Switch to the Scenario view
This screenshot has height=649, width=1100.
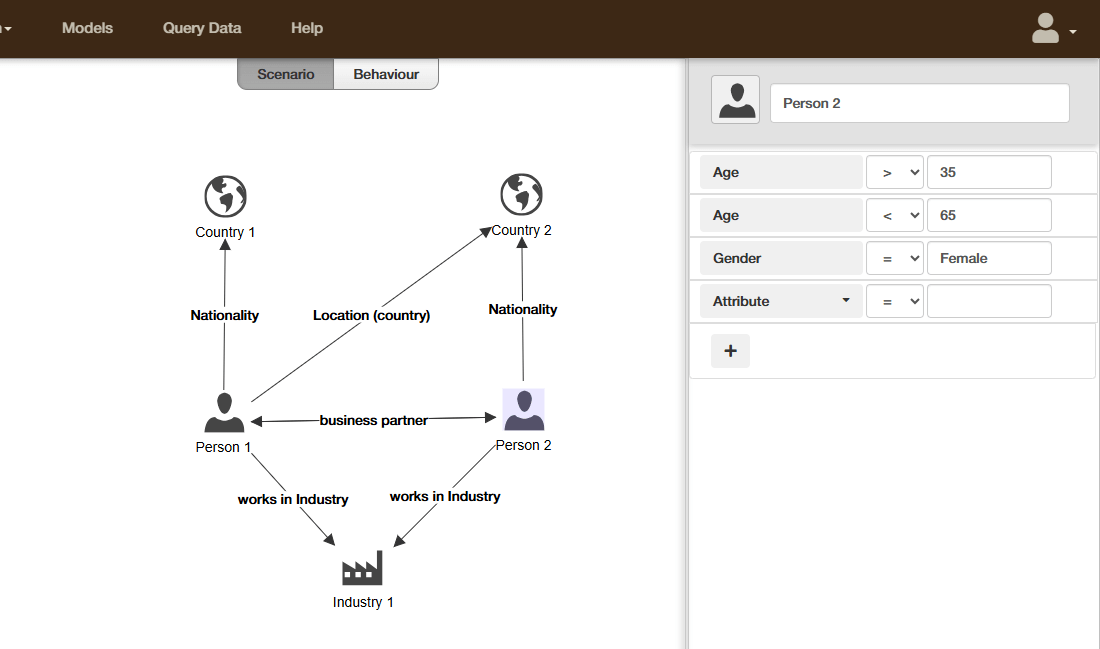[x=286, y=74]
